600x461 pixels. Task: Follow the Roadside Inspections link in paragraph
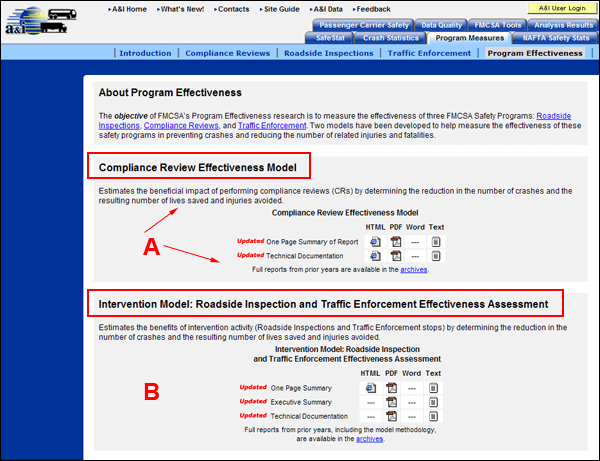(553, 116)
